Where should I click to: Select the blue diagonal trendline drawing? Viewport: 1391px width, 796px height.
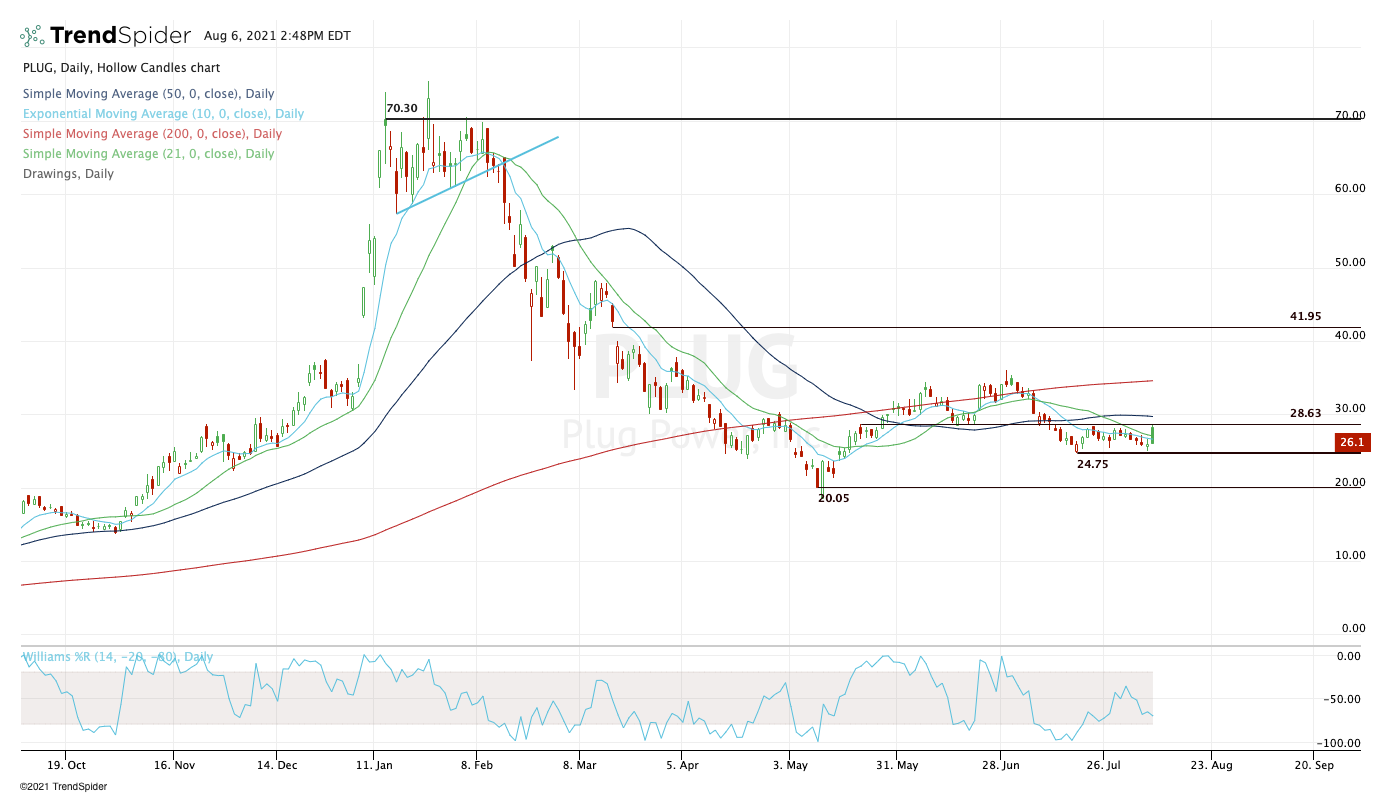(x=480, y=174)
